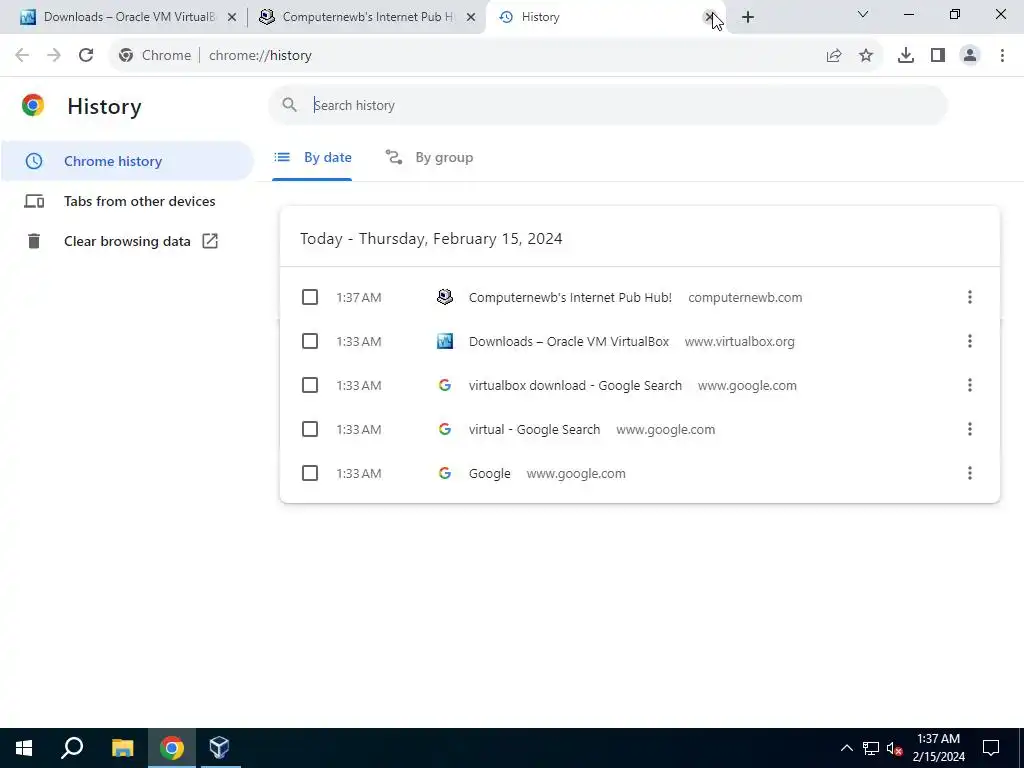Close the Computernewb's Internet Pub Hub tab
This screenshot has height=768, width=1024.
pyautogui.click(x=471, y=17)
